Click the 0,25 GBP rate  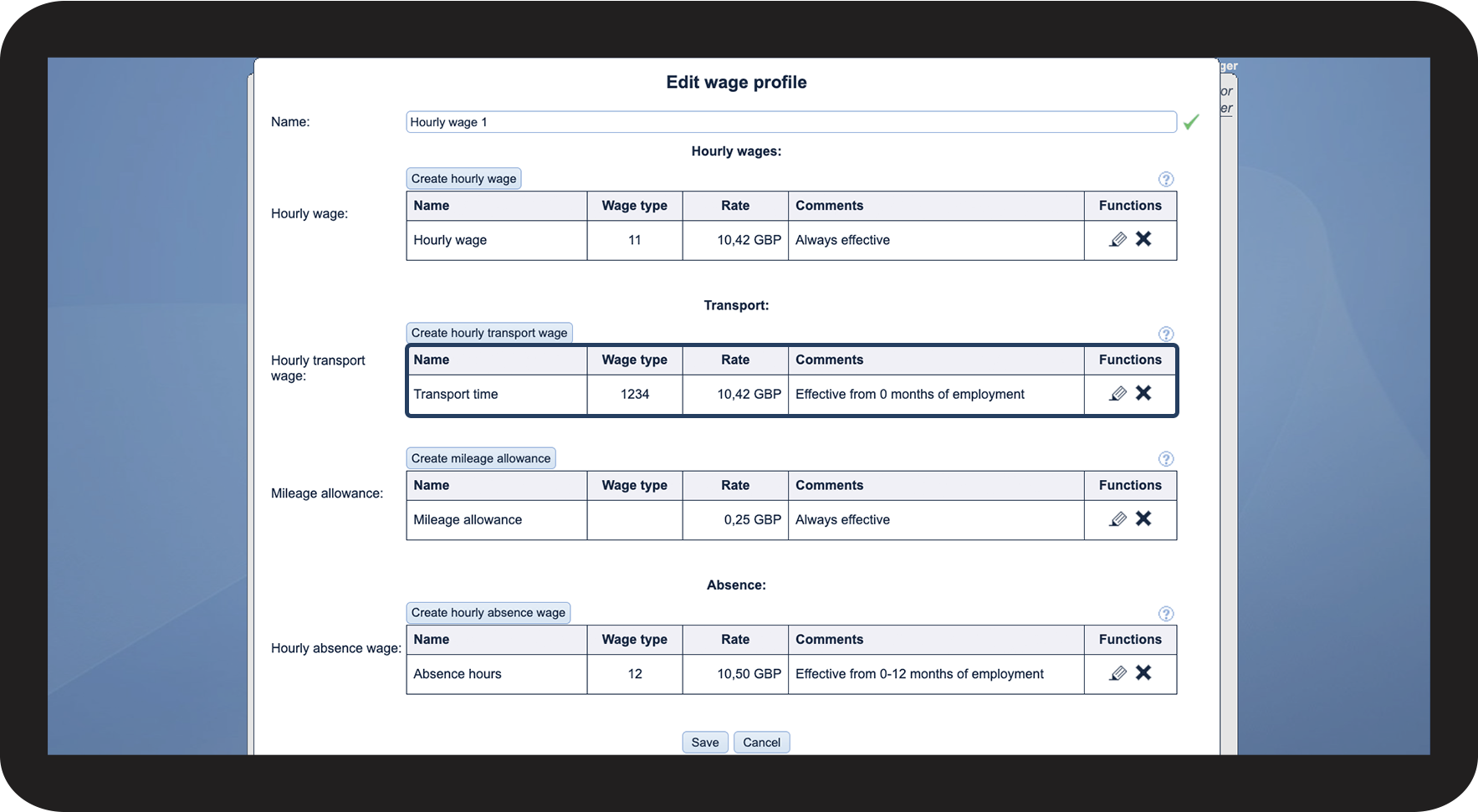pos(752,519)
